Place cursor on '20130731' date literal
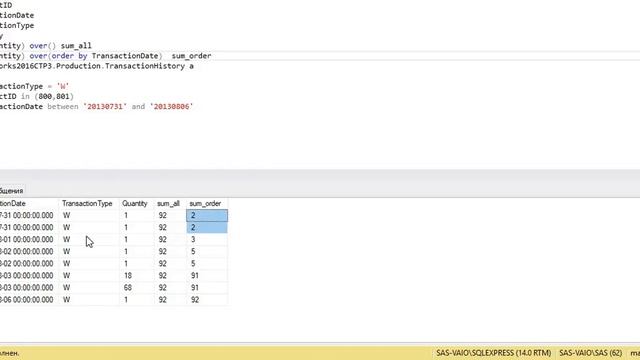This screenshot has height=360, width=640. [105, 107]
